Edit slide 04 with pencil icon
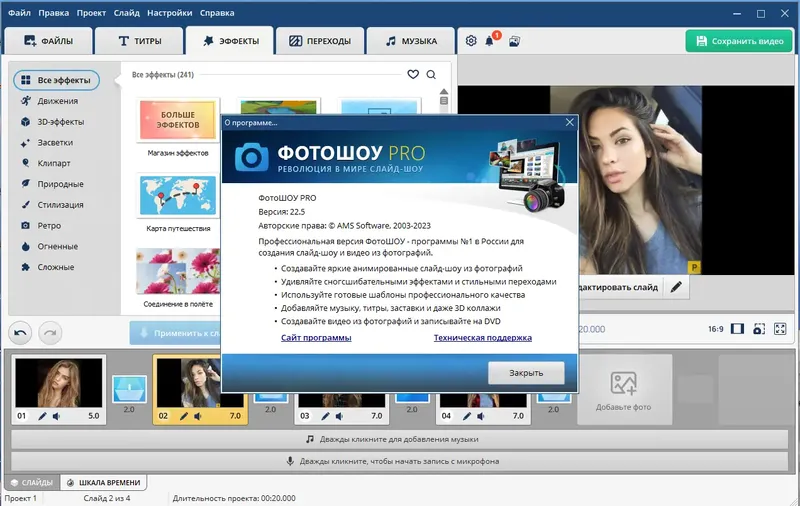 tap(467, 416)
